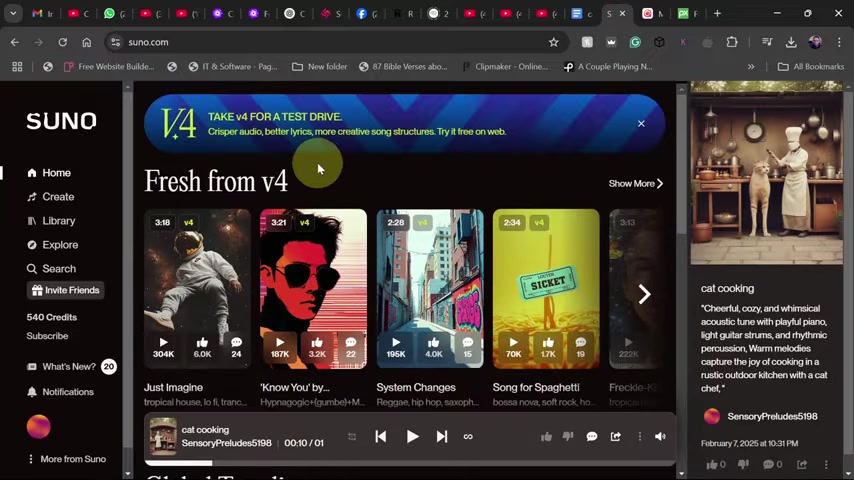Go to Home in Suno sidebar

[x=49, y=173]
